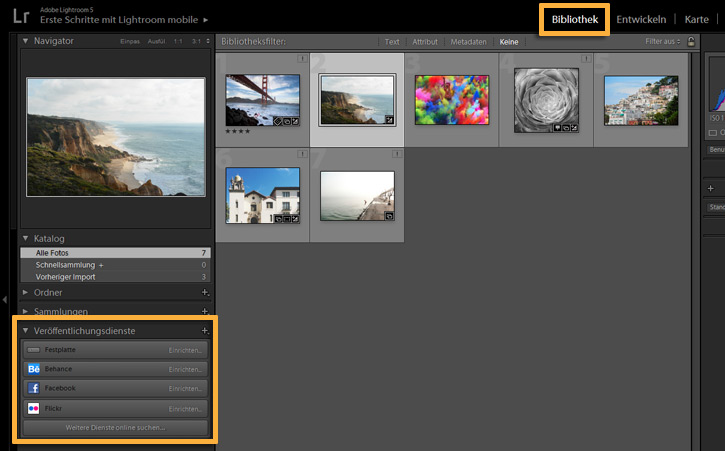
Task: Enable the Metadaten library filter
Action: tap(468, 42)
